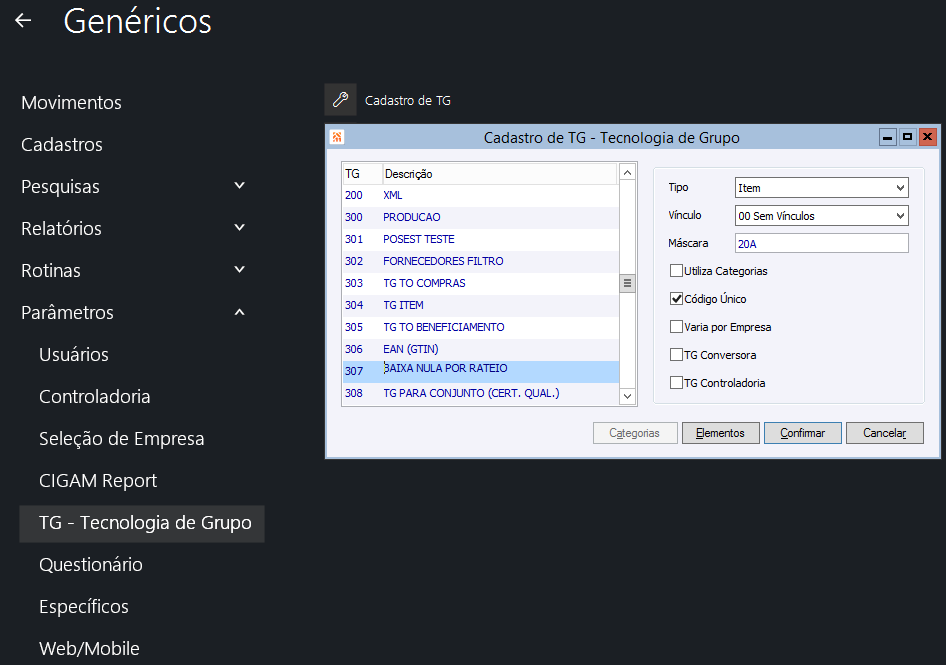
Task: Uncheck the Código Único checkbox
Action: (676, 299)
